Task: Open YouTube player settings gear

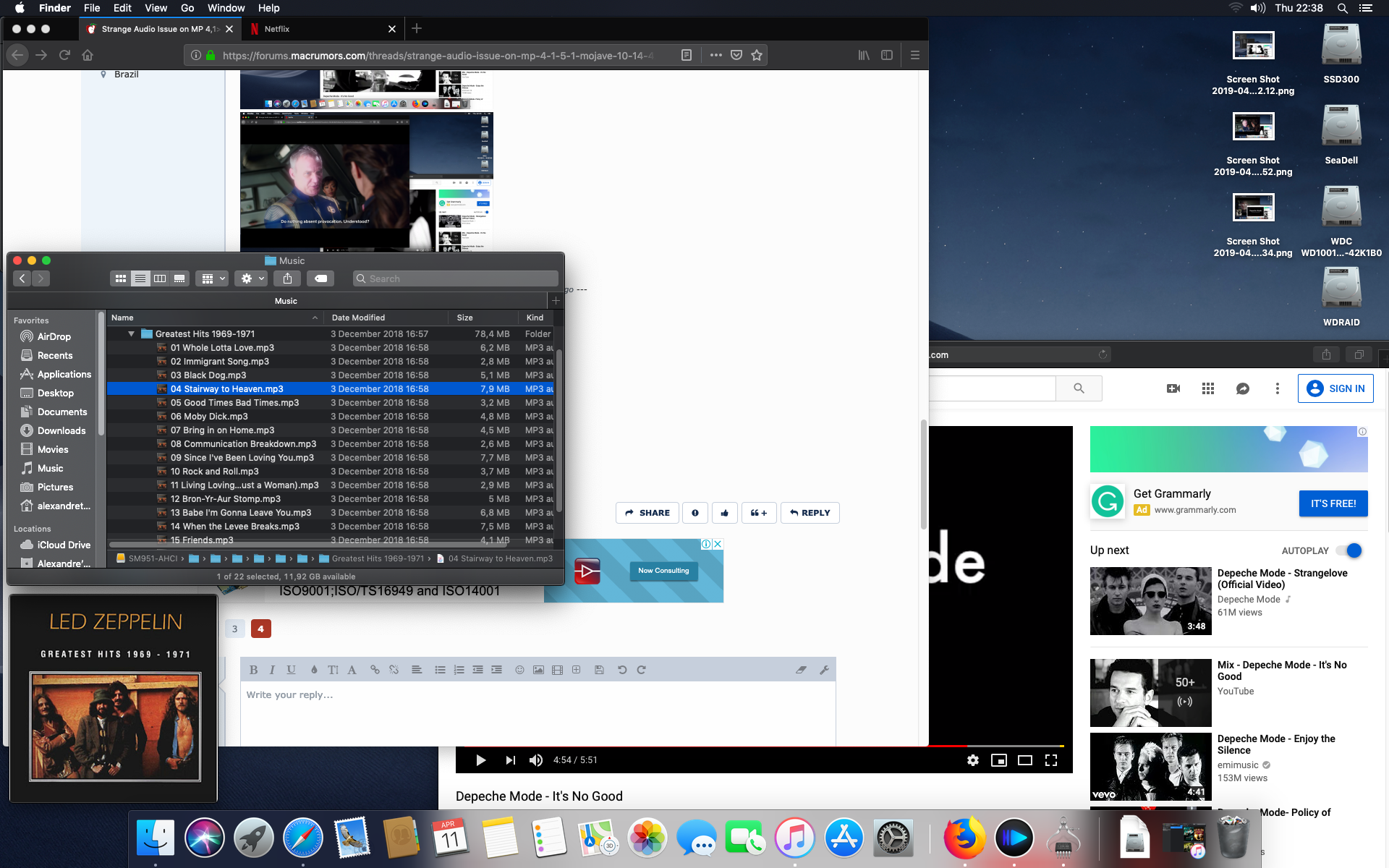Action: coord(973,760)
